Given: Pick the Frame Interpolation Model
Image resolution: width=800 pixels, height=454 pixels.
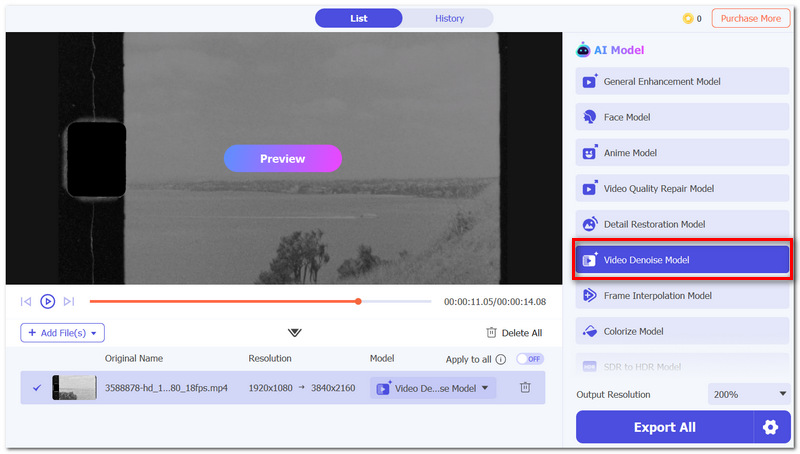Looking at the screenshot, I should pyautogui.click(x=682, y=296).
